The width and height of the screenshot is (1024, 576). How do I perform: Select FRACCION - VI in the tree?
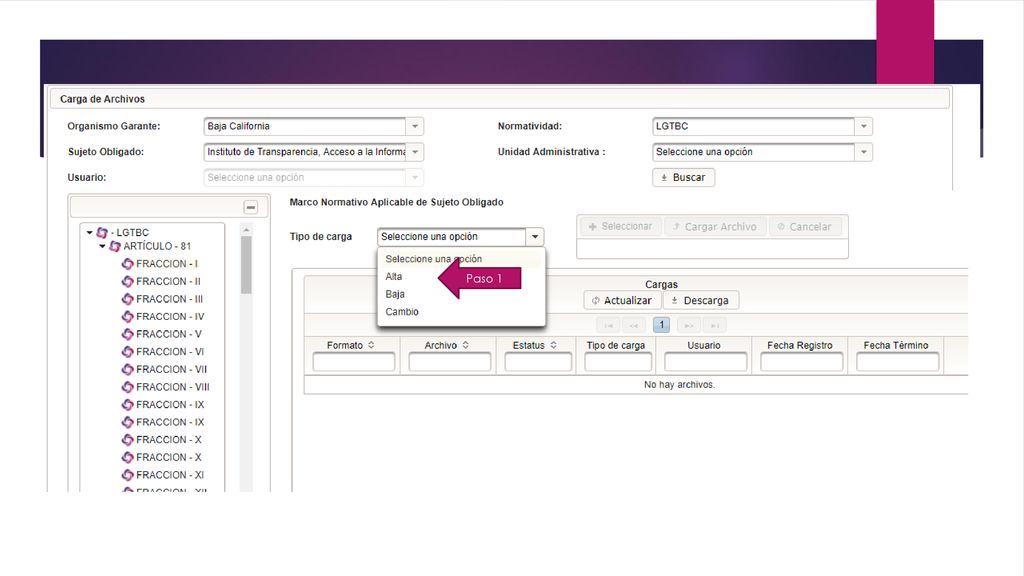(x=170, y=352)
